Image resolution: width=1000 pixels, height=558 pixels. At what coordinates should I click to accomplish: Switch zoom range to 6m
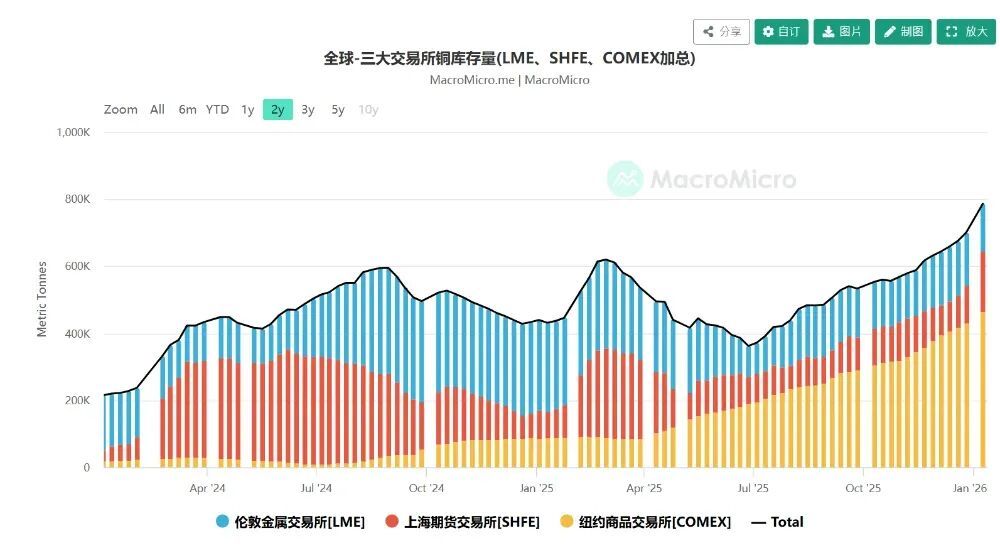click(187, 110)
